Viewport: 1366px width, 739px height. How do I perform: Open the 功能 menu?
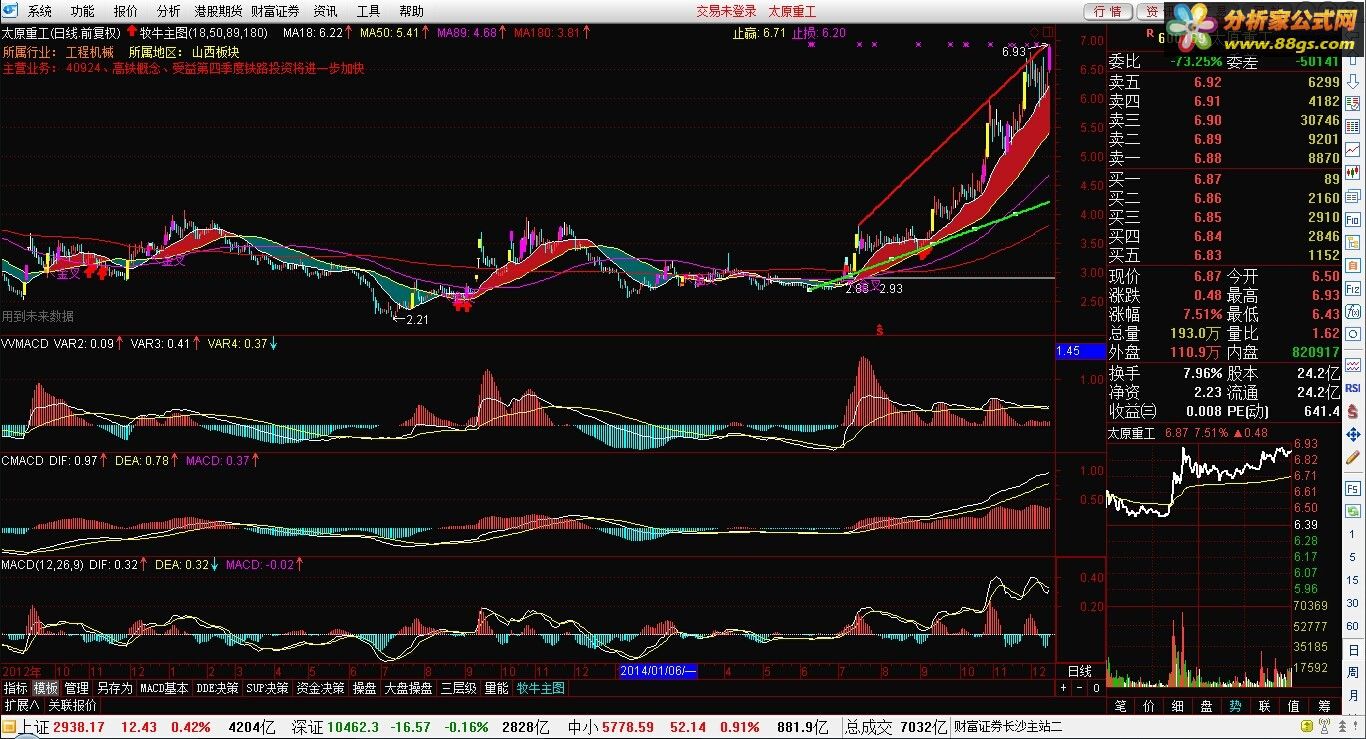click(x=83, y=11)
